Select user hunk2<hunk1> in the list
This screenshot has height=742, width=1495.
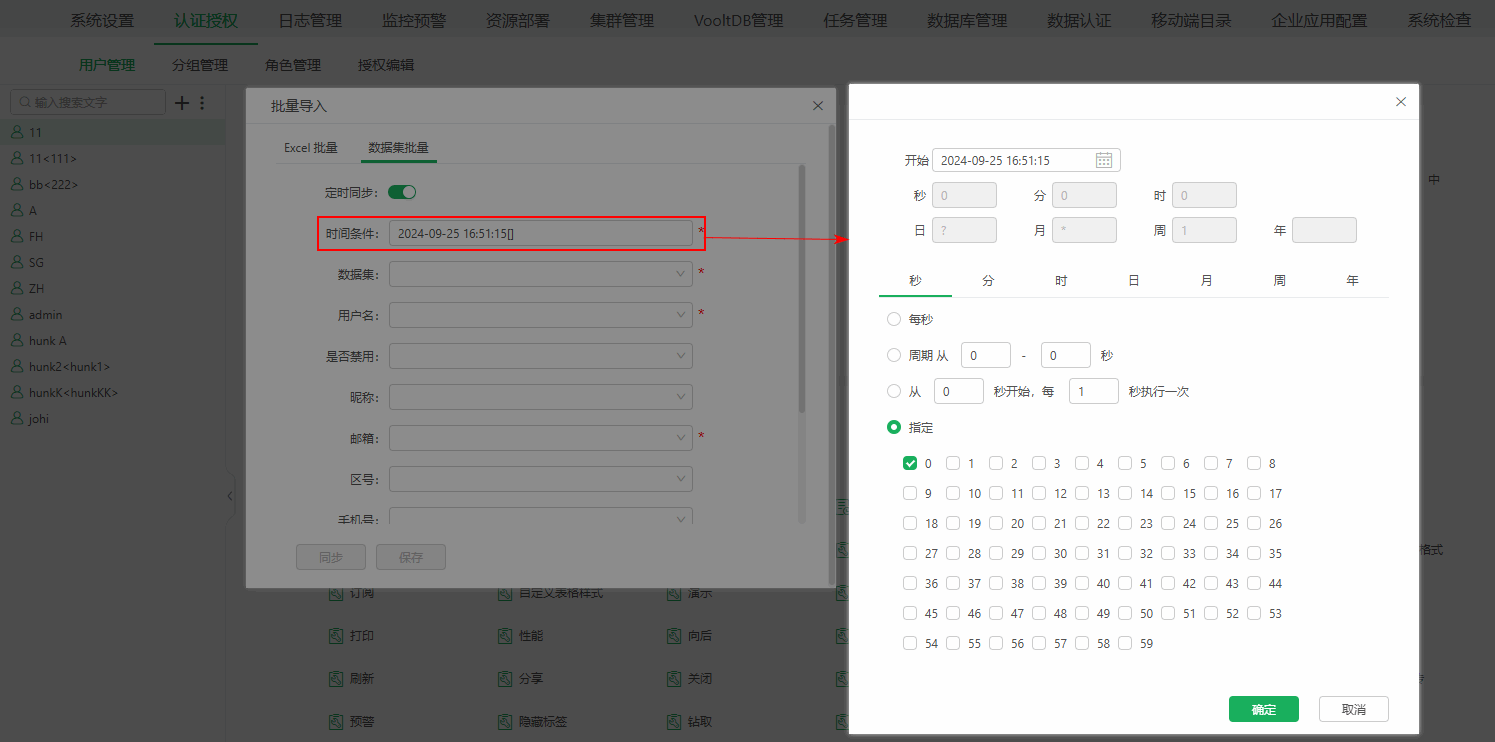(112, 366)
